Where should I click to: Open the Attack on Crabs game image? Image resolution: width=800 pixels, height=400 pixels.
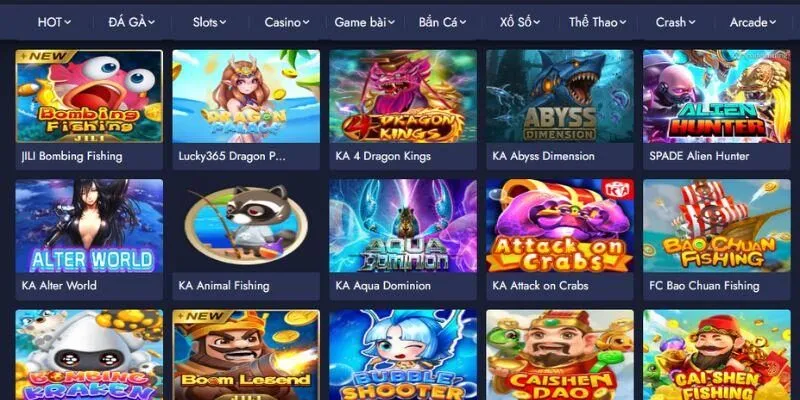coord(560,226)
